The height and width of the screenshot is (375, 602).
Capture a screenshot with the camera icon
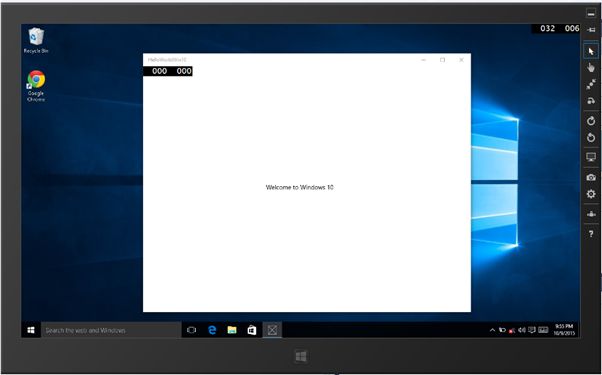(591, 177)
